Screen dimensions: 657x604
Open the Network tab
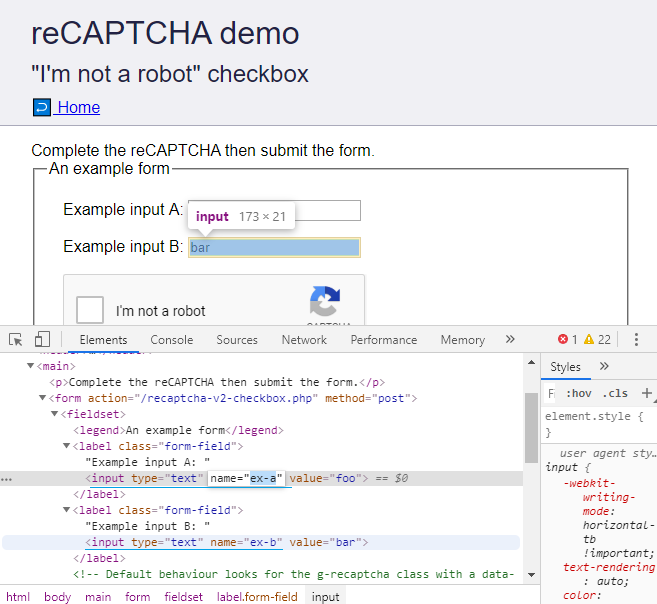[x=304, y=340]
